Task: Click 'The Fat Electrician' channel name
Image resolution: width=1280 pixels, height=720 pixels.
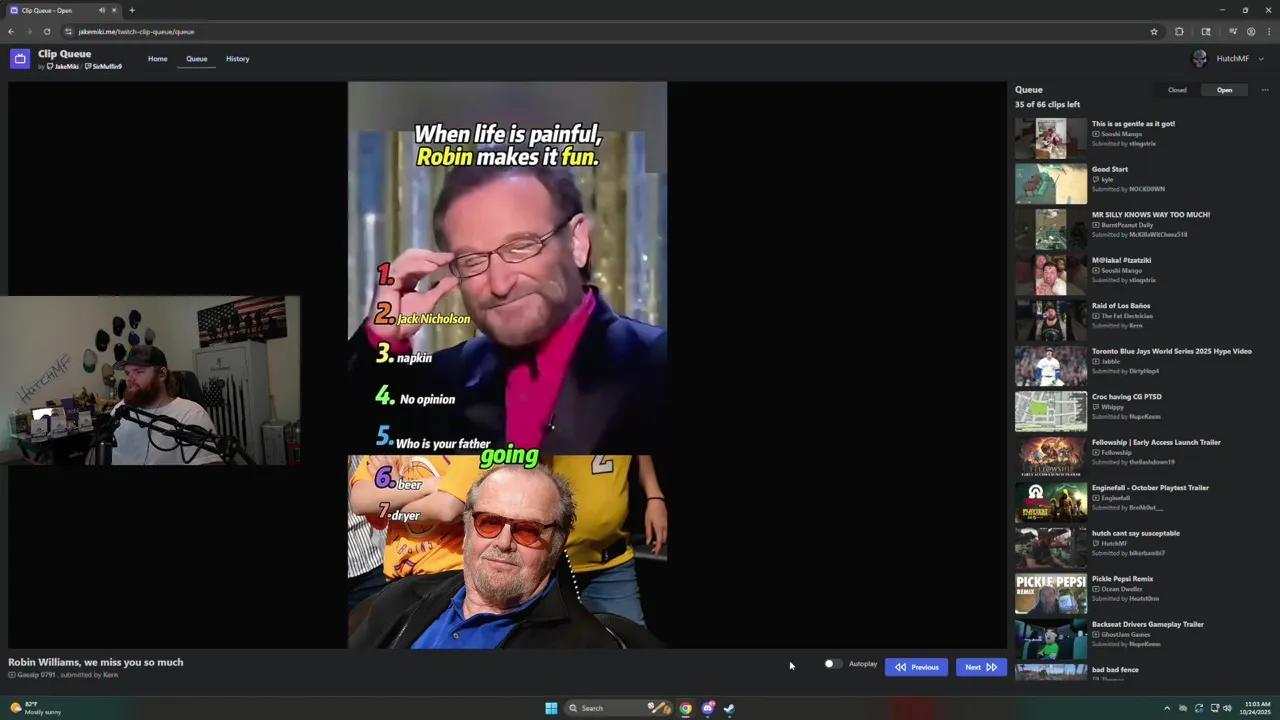Action: tap(1128, 316)
